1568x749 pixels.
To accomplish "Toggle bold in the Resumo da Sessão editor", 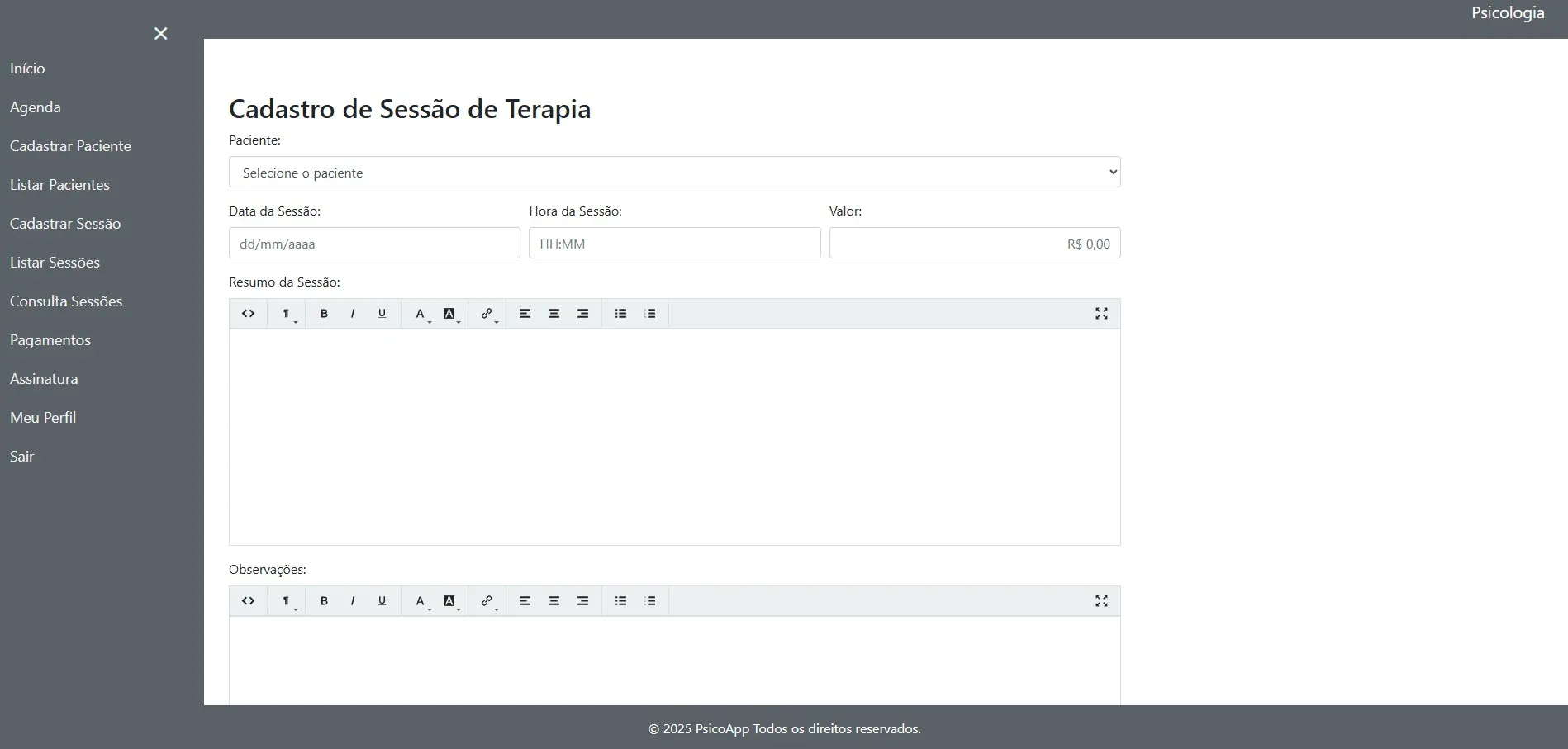I will pyautogui.click(x=323, y=314).
